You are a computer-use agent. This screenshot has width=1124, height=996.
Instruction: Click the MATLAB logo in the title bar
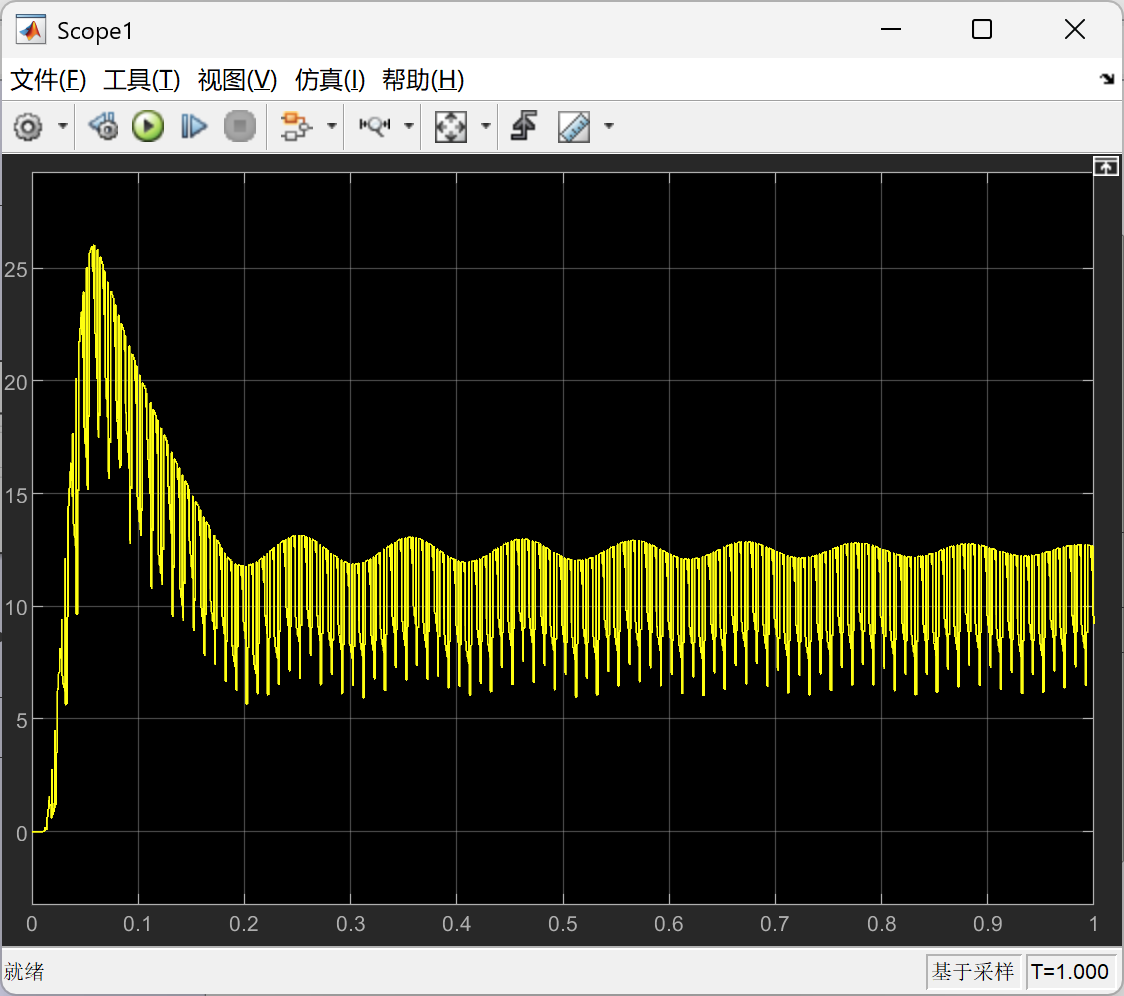point(31,30)
